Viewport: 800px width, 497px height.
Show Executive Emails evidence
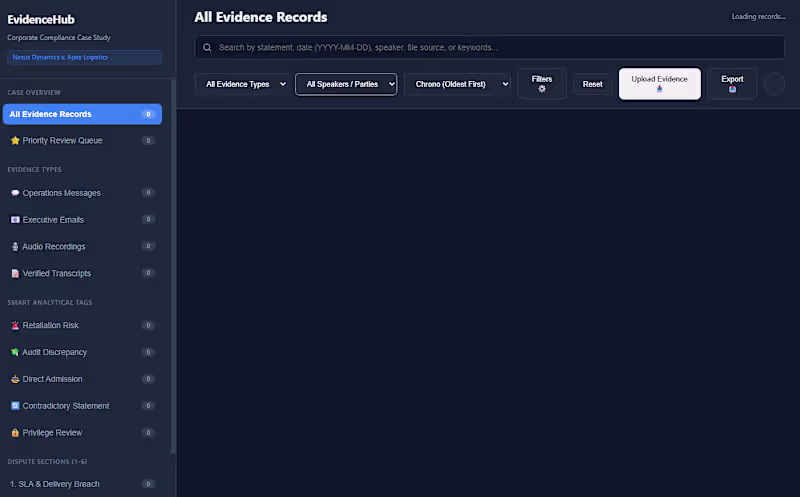click(82, 220)
